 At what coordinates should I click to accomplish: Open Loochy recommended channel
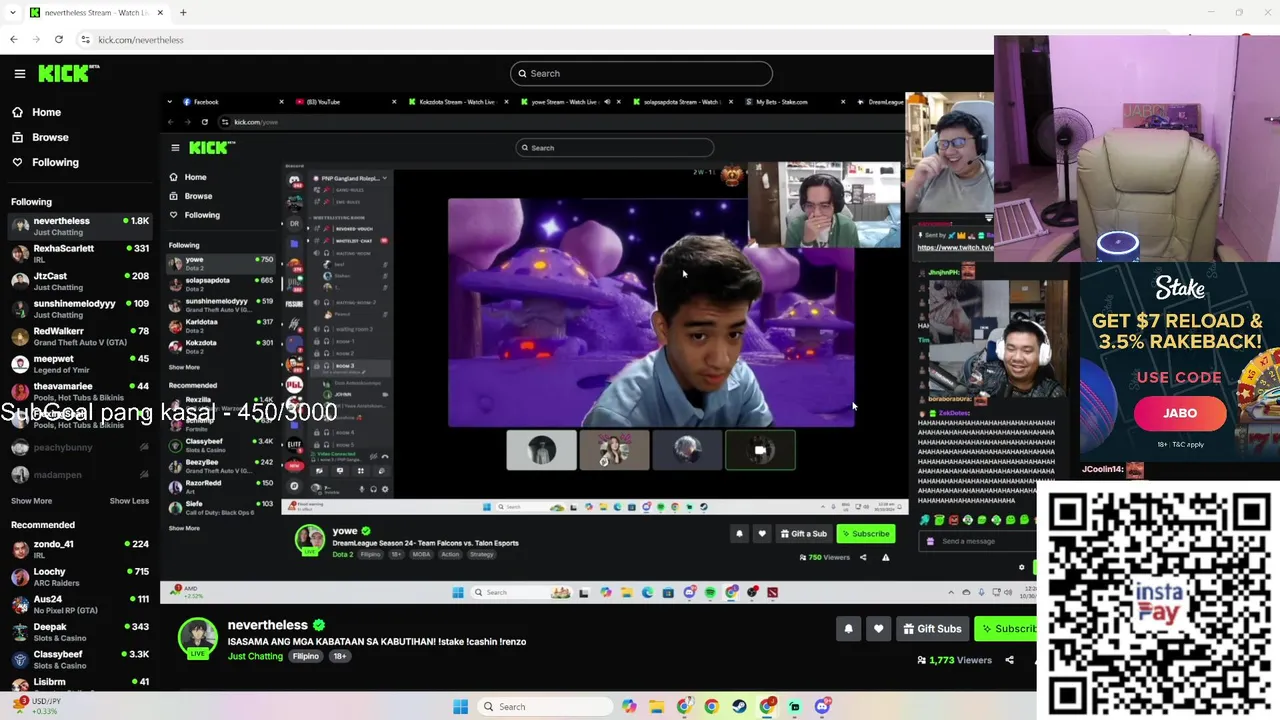click(x=80, y=577)
